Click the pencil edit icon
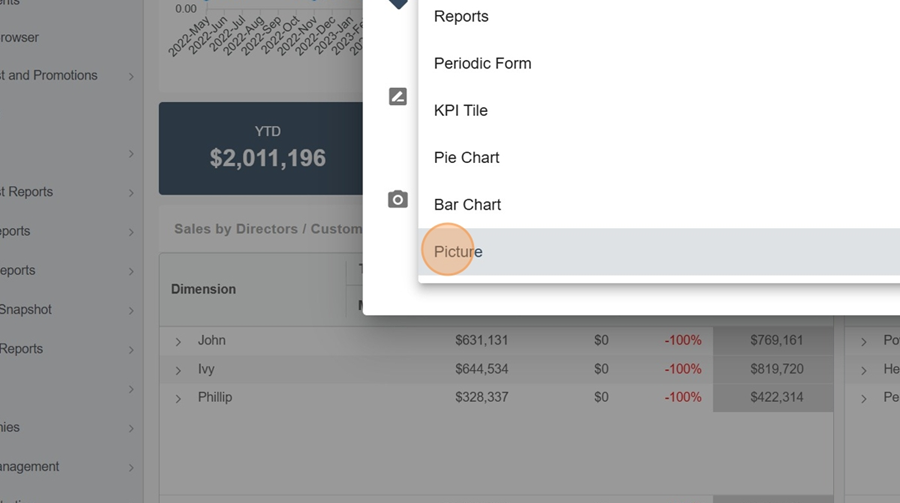Viewport: 900px width, 503px height. (x=398, y=97)
